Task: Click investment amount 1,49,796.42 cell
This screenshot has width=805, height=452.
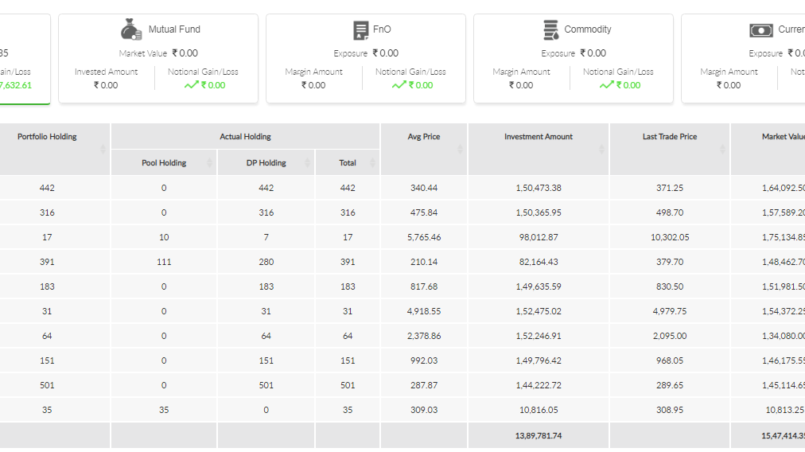Action: tap(539, 361)
